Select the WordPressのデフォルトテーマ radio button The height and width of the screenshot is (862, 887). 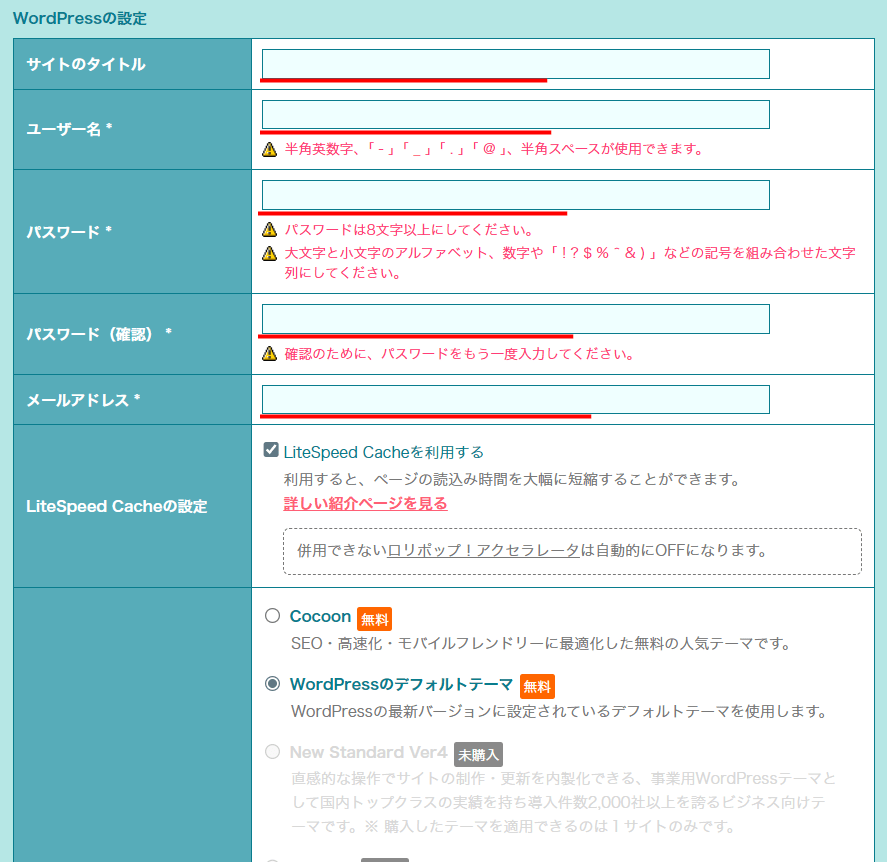click(x=271, y=684)
